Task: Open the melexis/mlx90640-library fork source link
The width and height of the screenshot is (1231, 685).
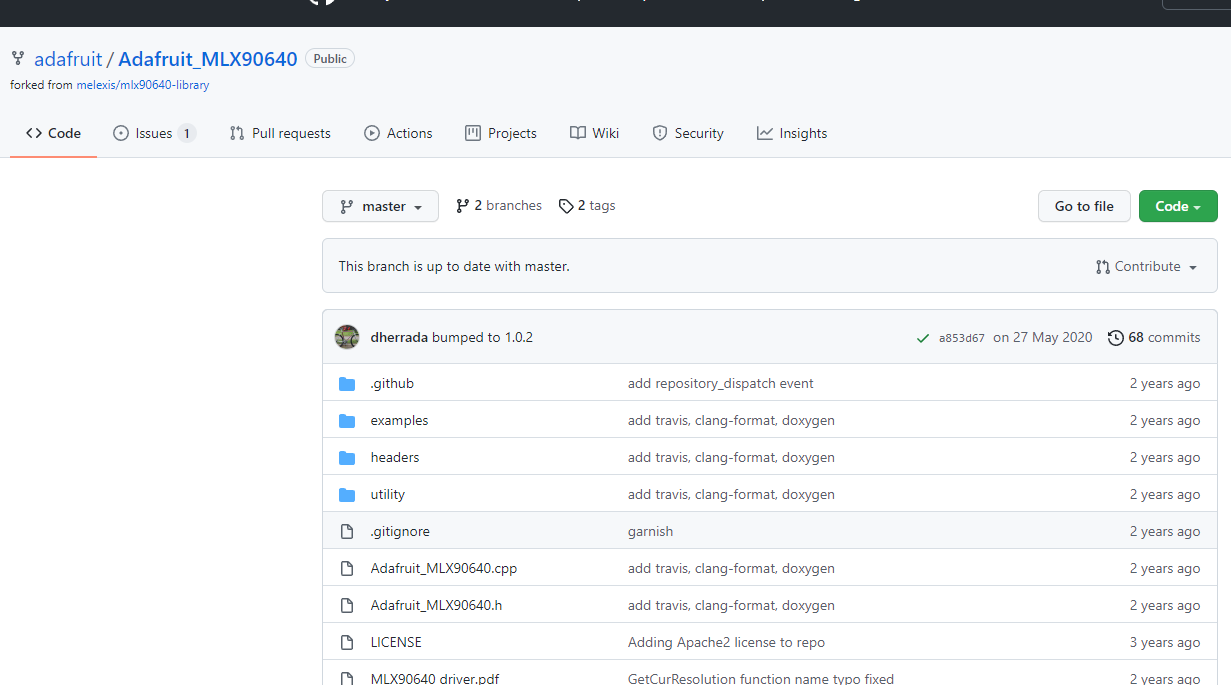Action: click(143, 85)
